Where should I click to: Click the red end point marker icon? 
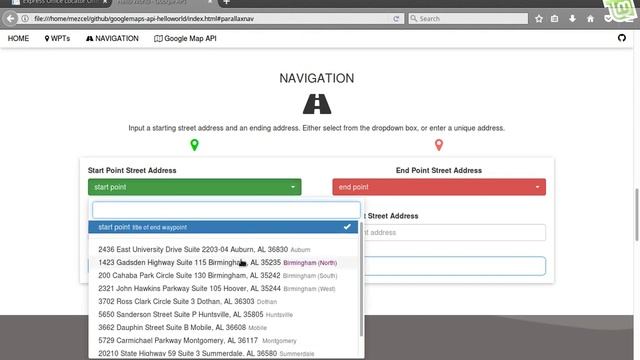click(439, 144)
